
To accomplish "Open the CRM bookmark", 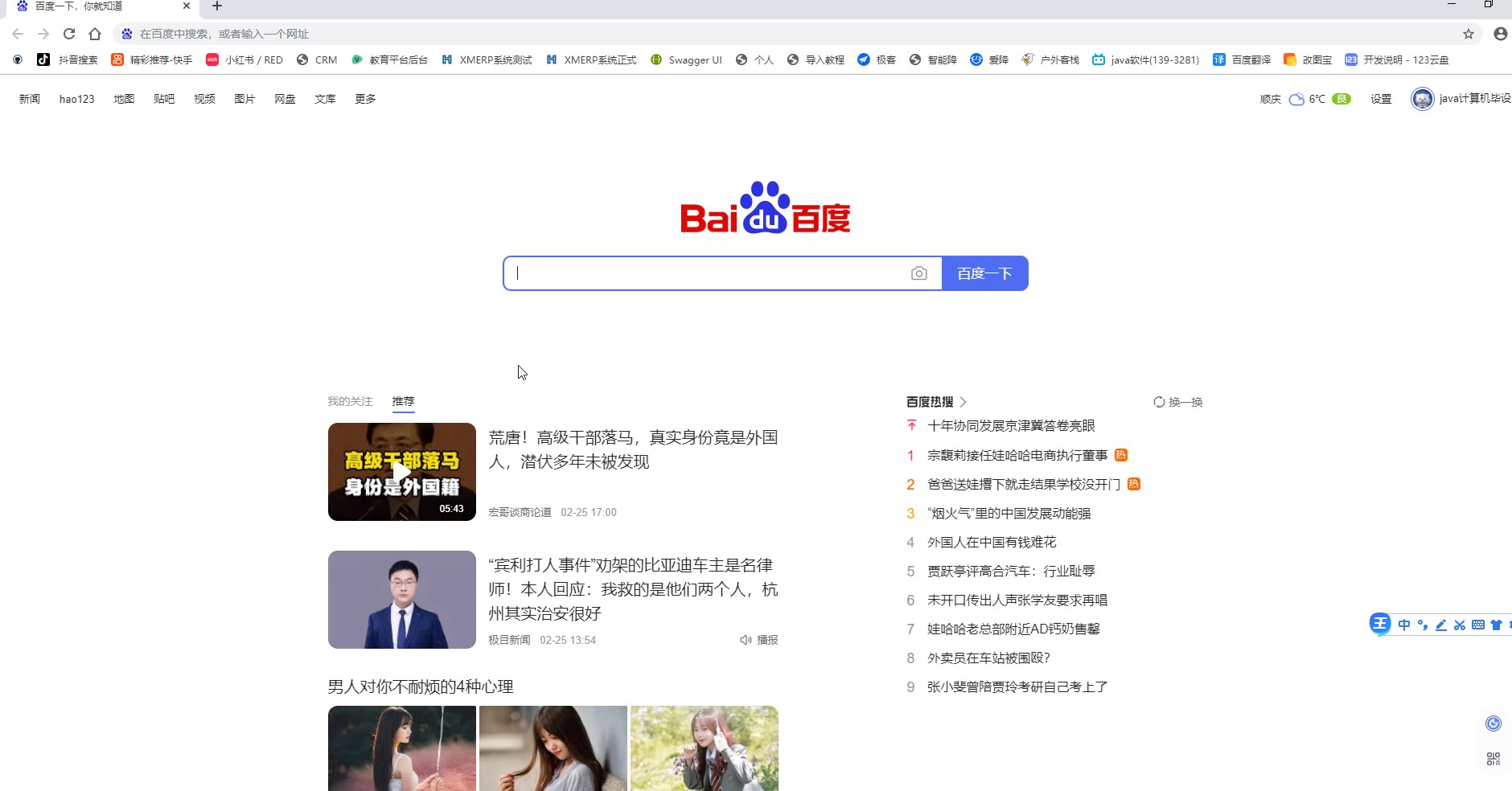I will (x=317, y=59).
